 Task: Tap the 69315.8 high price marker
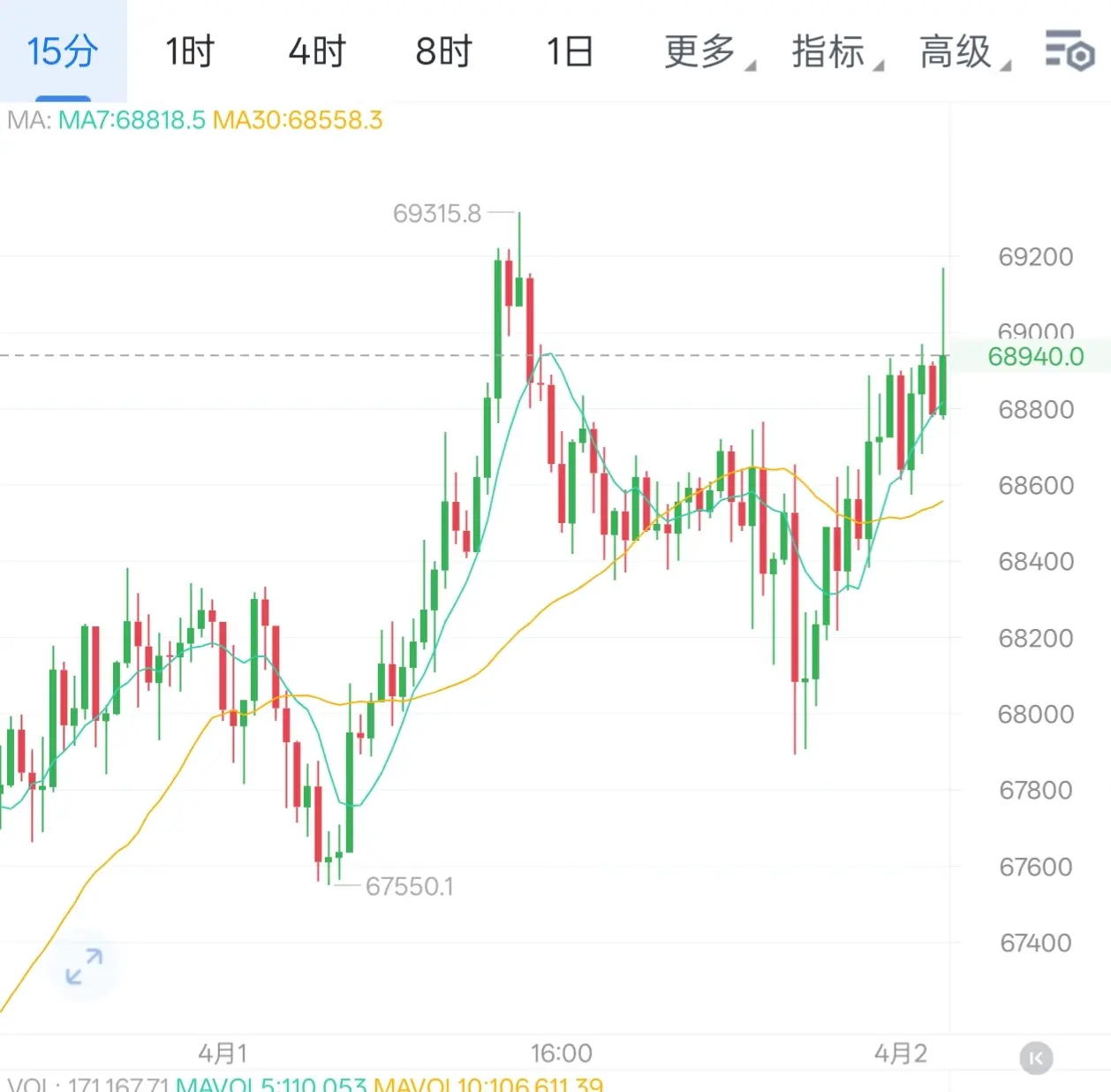coord(437,213)
